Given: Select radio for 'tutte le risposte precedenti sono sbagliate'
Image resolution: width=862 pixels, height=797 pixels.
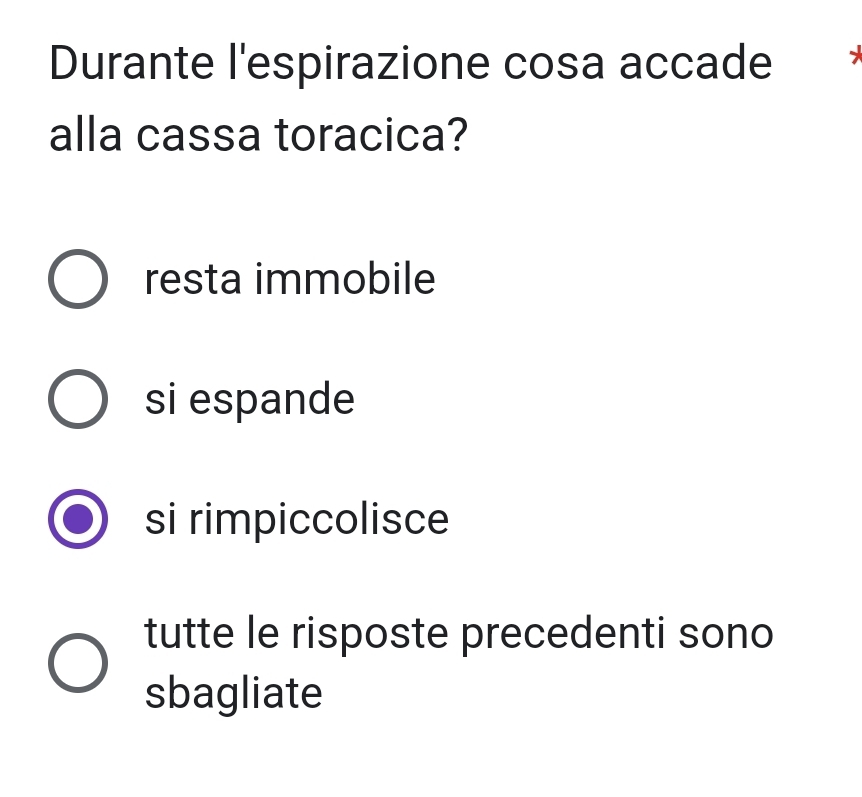Looking at the screenshot, I should pyautogui.click(x=77, y=663).
